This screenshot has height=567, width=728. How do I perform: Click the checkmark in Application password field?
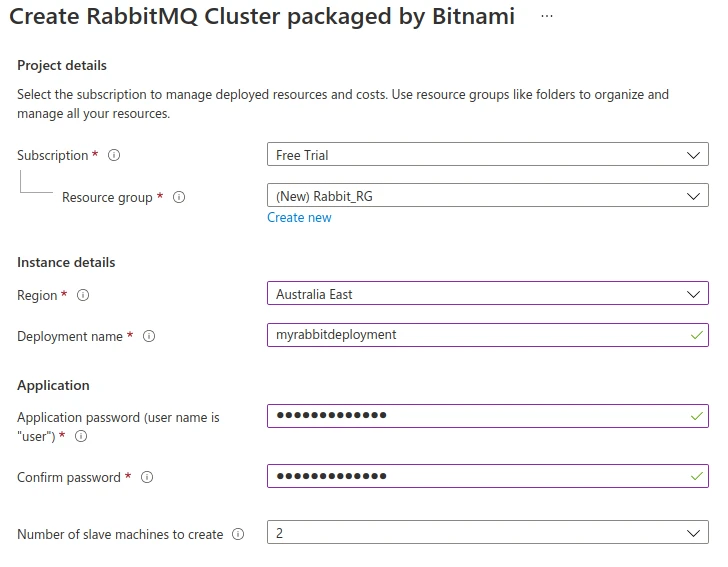click(x=696, y=416)
